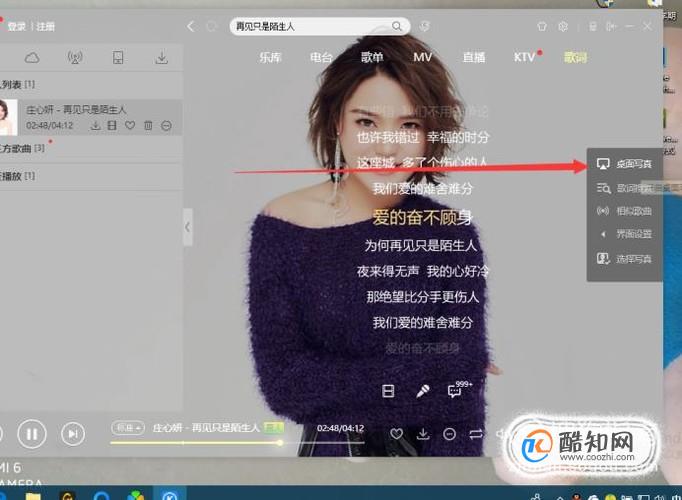Toggle the heart favorite icon in the bottom bar
Screen dimensions: 682x500
point(396,433)
